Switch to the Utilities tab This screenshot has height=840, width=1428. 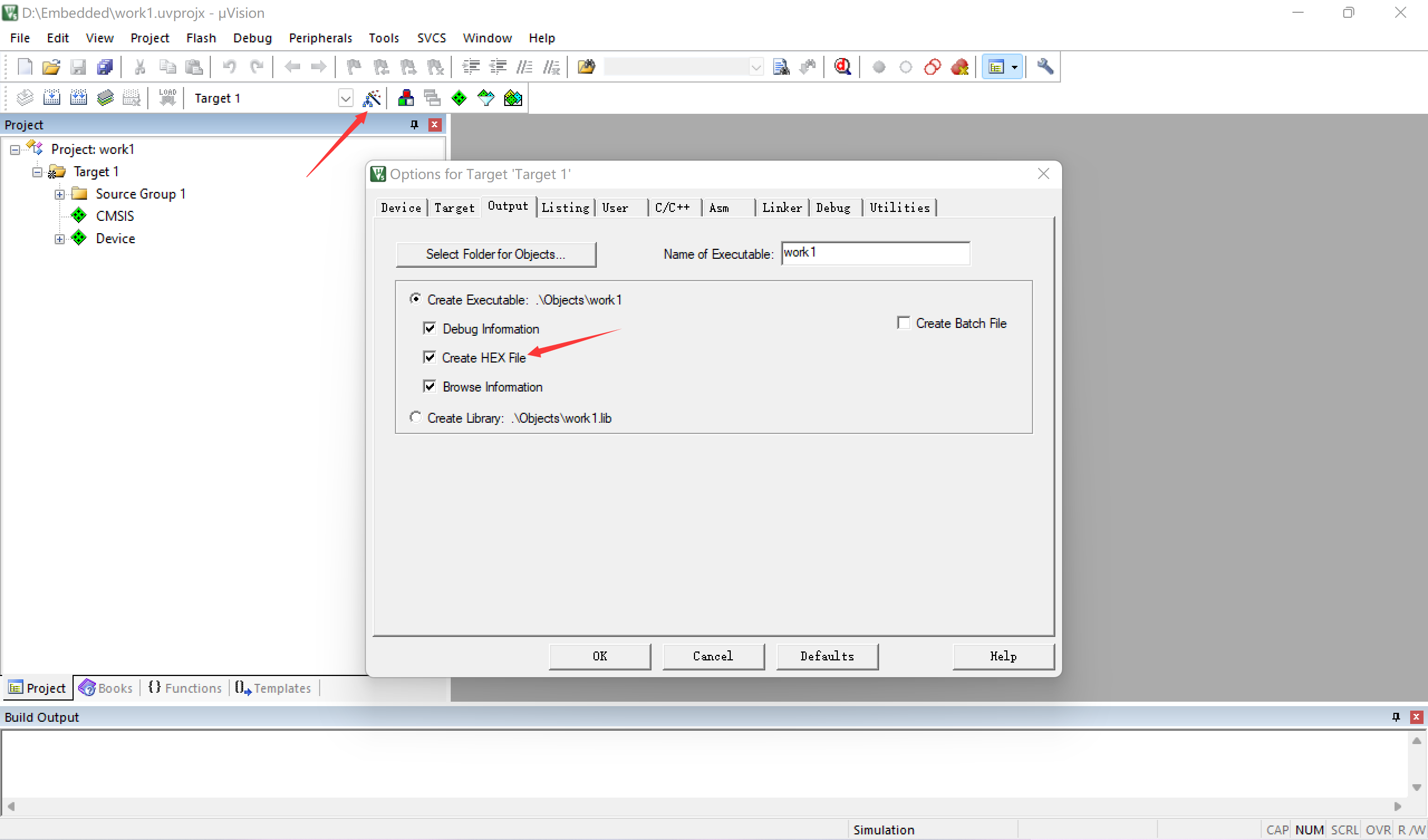(900, 207)
